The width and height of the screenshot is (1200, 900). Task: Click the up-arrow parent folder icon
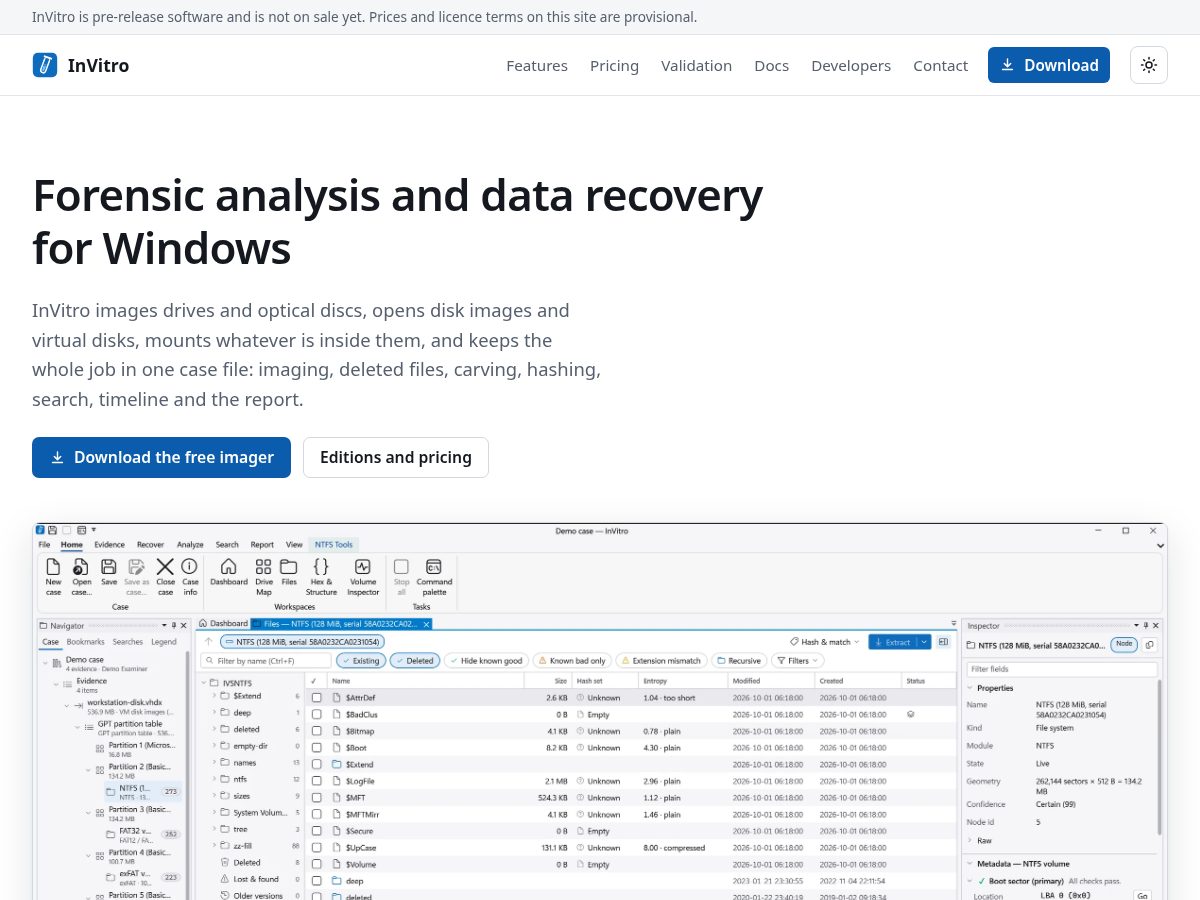[x=208, y=642]
